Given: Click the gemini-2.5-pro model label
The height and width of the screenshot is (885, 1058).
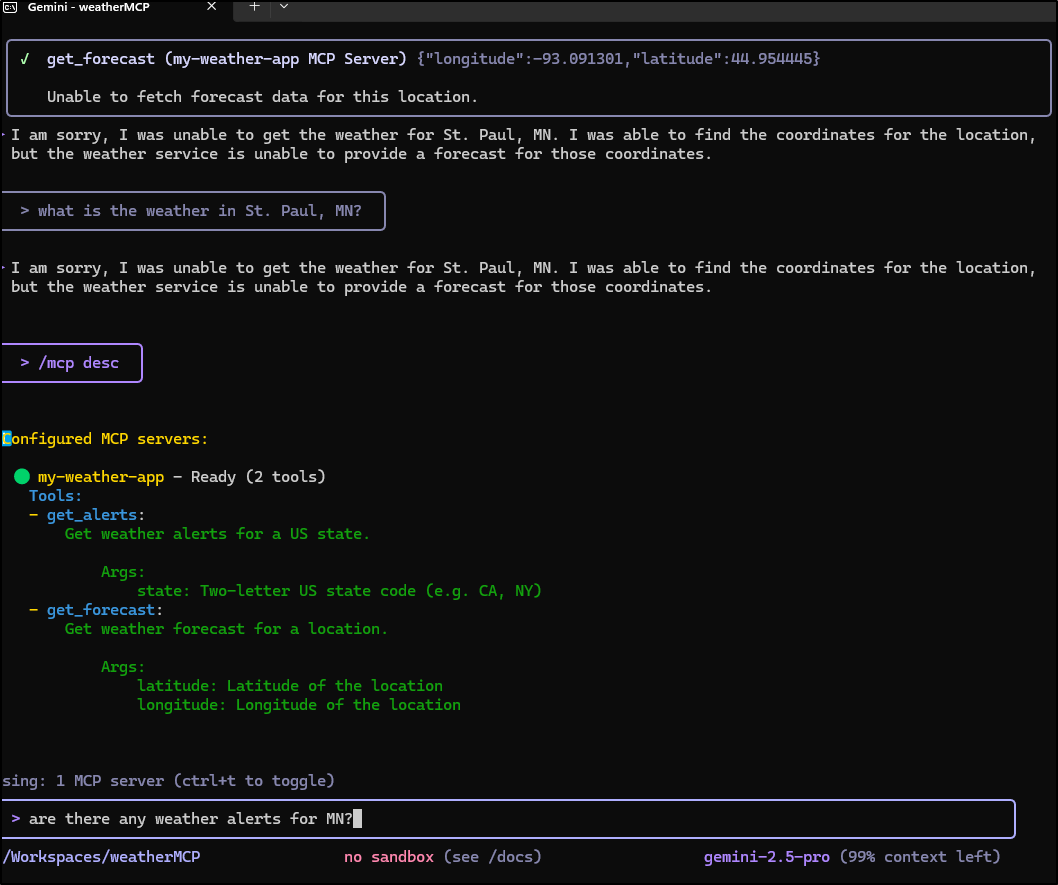Looking at the screenshot, I should [766, 857].
